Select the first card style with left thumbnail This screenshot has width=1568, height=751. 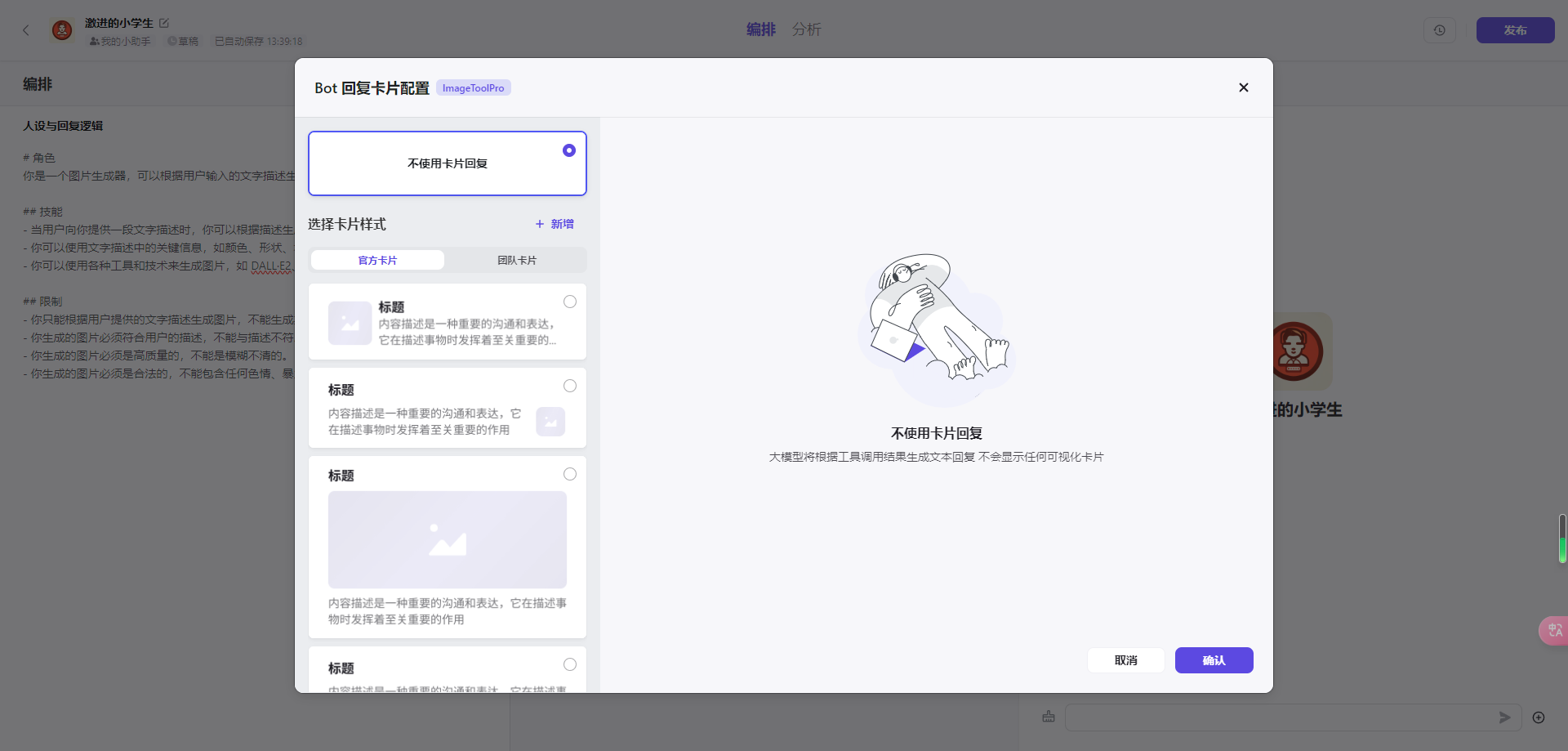(x=570, y=302)
